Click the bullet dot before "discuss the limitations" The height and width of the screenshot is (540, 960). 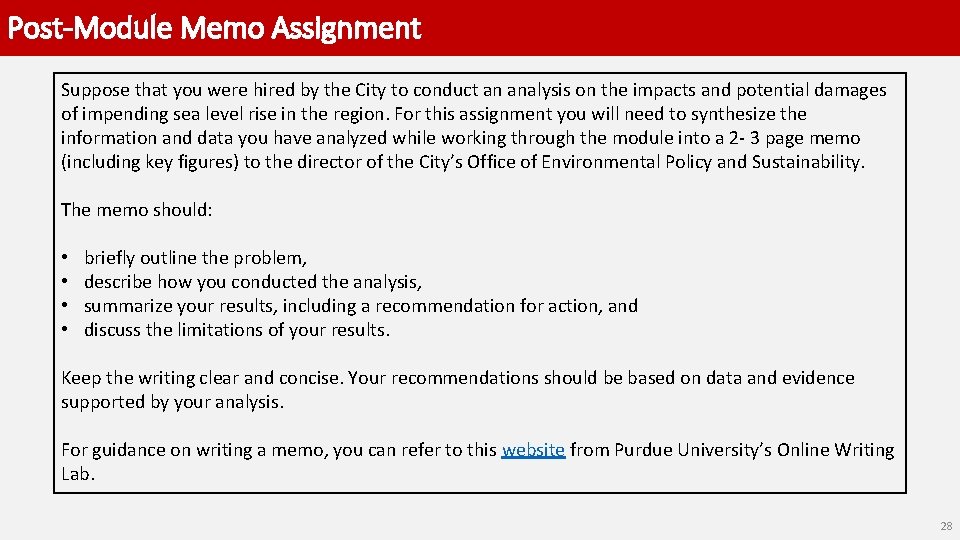point(65,329)
